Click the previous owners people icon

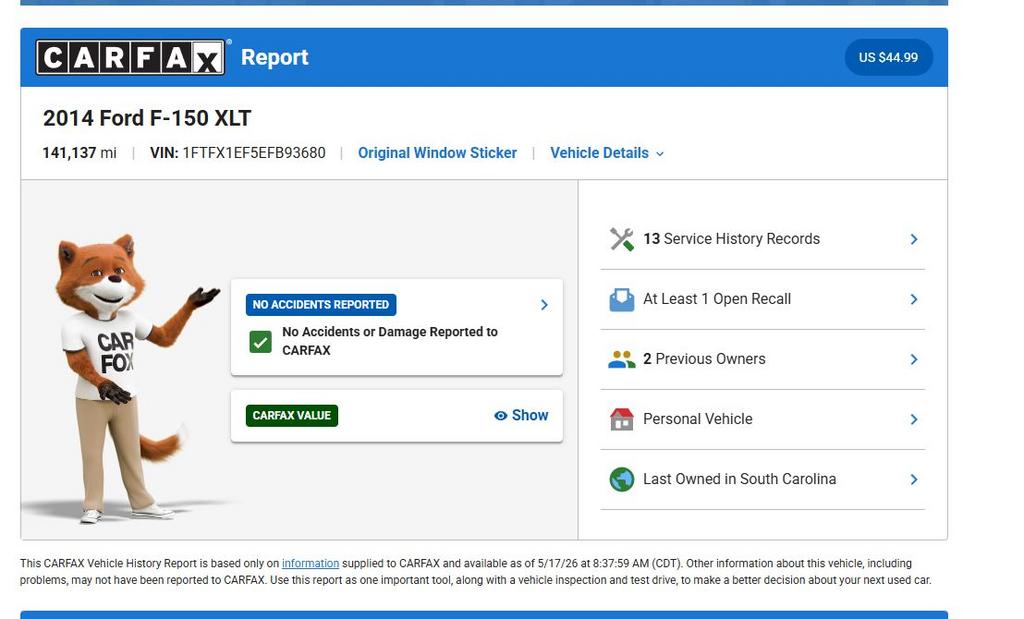(622, 359)
